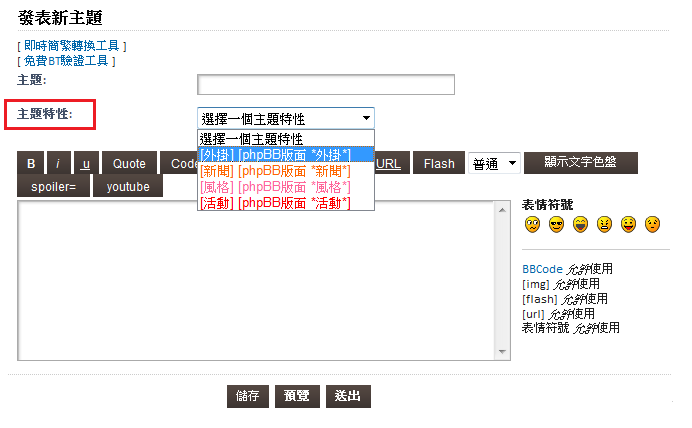Image resolution: width=692 pixels, height=428 pixels.
Task: Select the 活動 topic attribute option
Action: (x=286, y=203)
